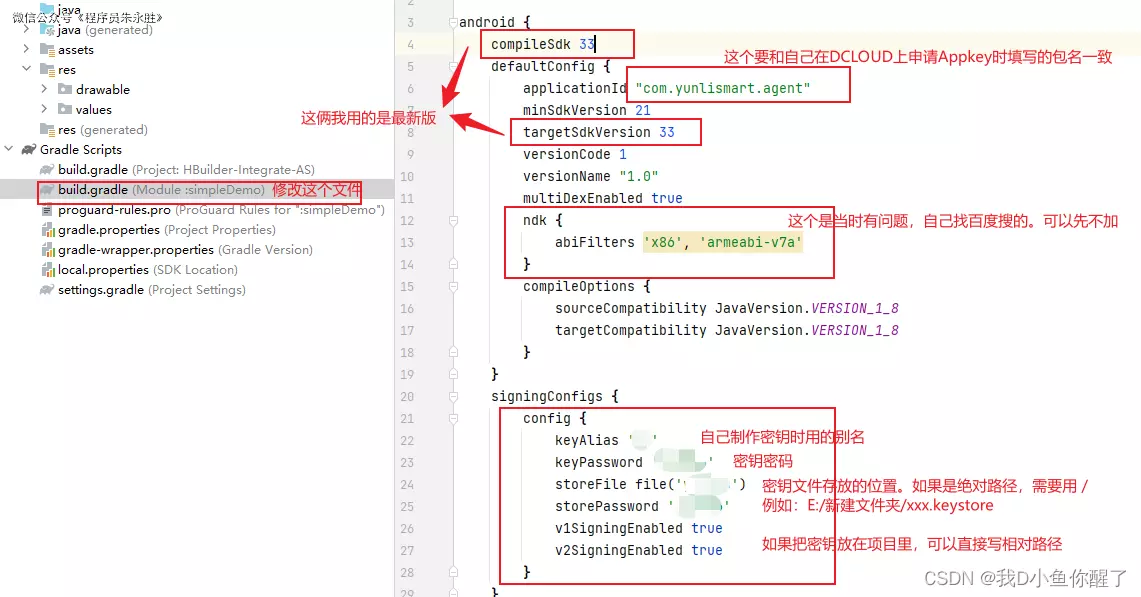
Task: Click the gradle.properties file icon
Action: [47, 230]
